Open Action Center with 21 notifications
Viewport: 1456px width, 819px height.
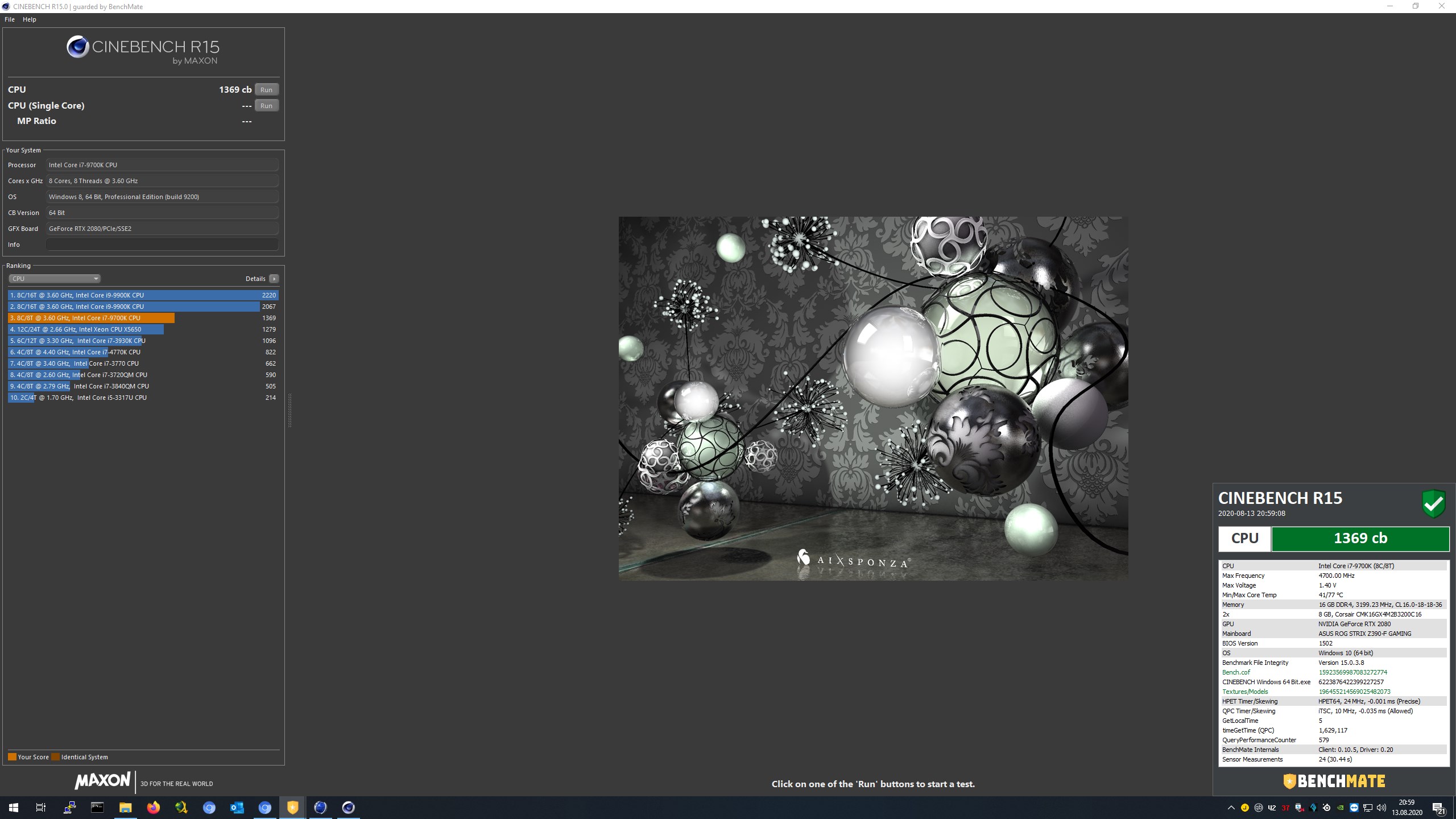(1439, 808)
